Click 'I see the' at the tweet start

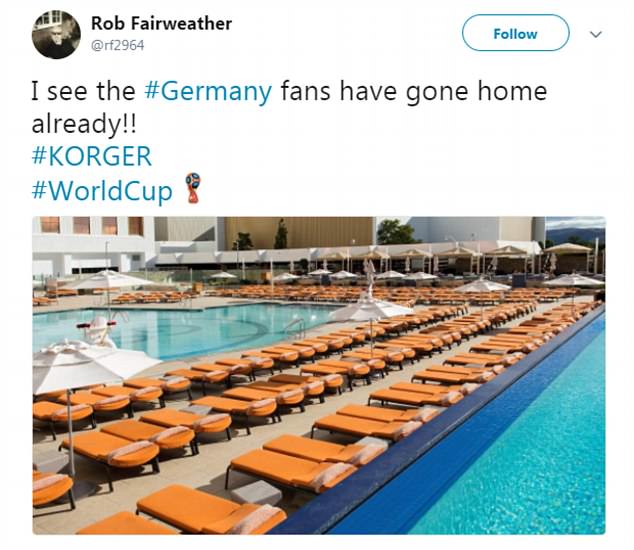(84, 91)
